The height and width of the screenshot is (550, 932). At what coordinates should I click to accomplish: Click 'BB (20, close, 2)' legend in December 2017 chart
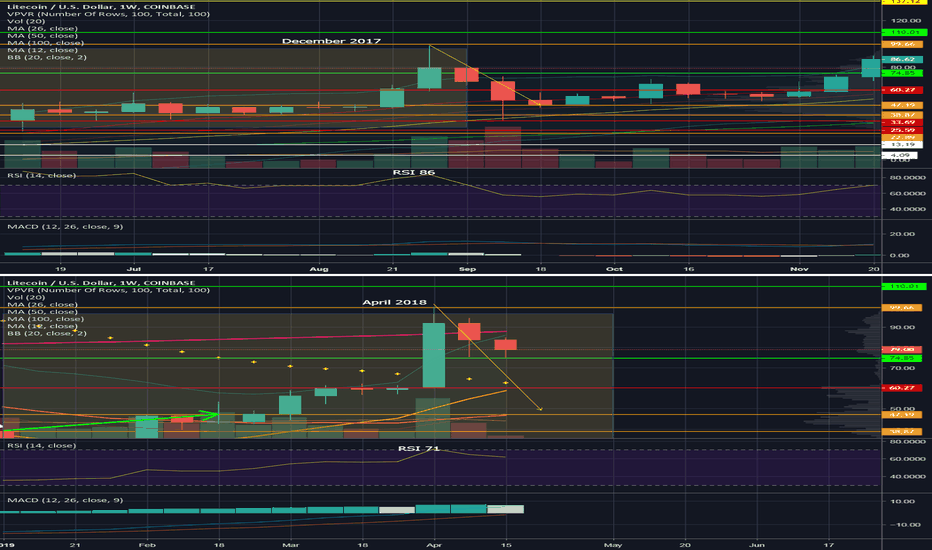(47, 57)
